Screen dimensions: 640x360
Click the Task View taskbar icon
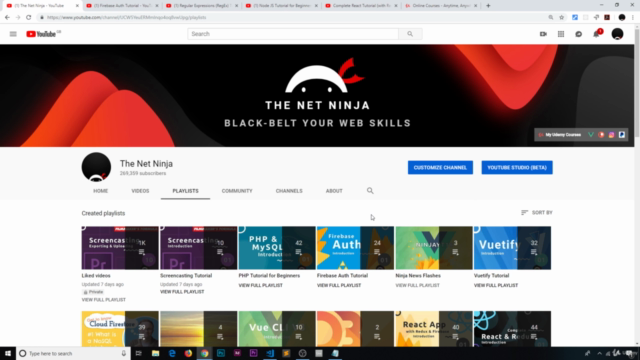[139, 353]
